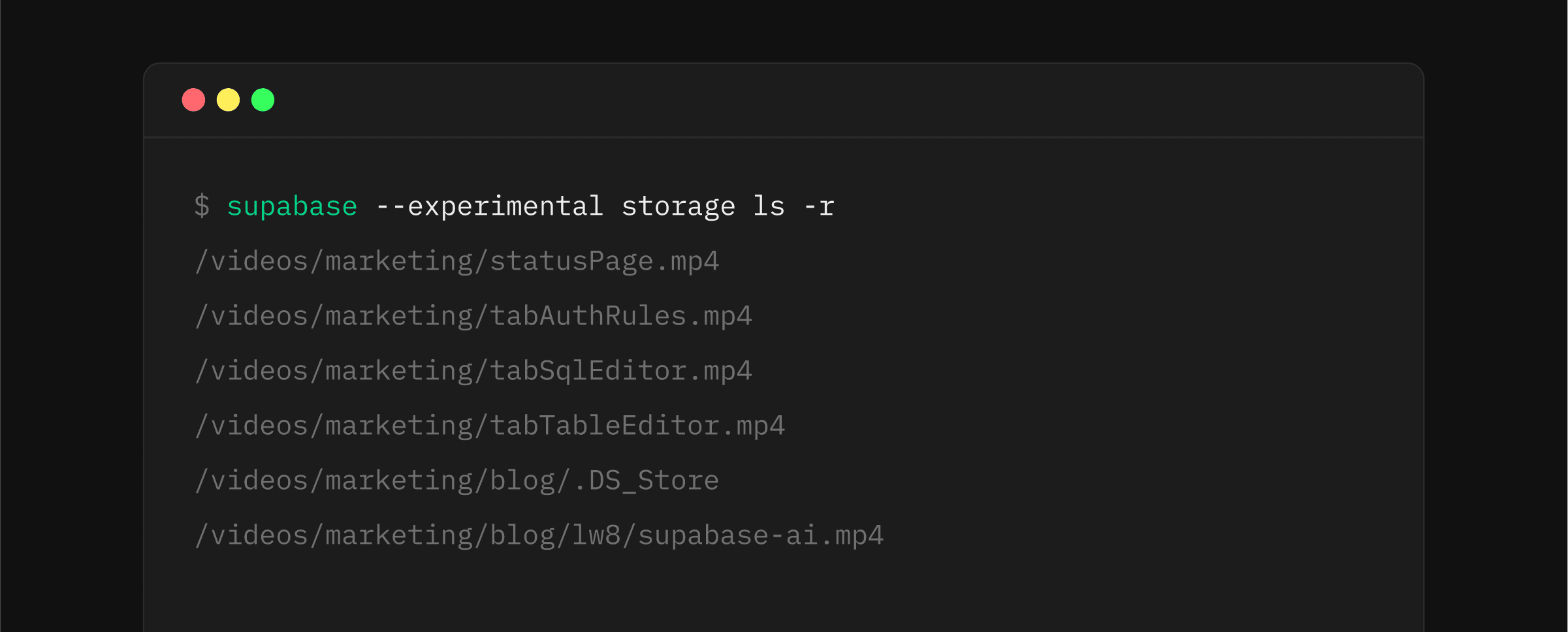Click the tabSqlEditor.mp4 output line
Screen dimensions: 1568x632
pos(473,371)
